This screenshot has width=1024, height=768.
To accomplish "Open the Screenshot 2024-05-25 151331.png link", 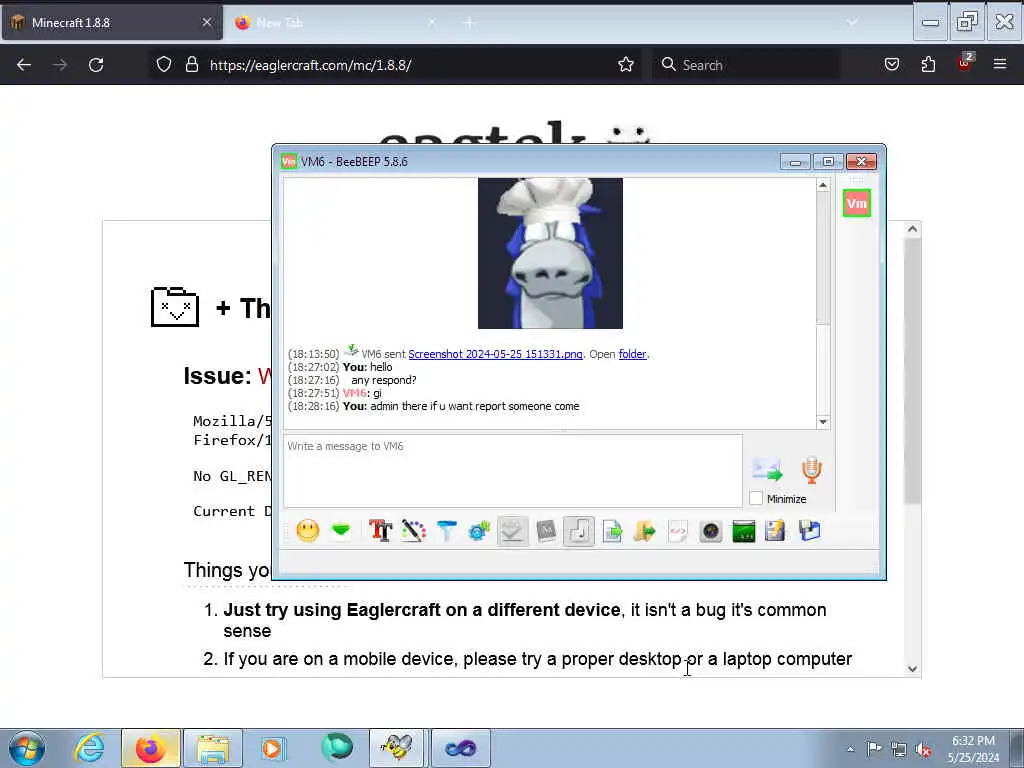I will click(x=495, y=354).
